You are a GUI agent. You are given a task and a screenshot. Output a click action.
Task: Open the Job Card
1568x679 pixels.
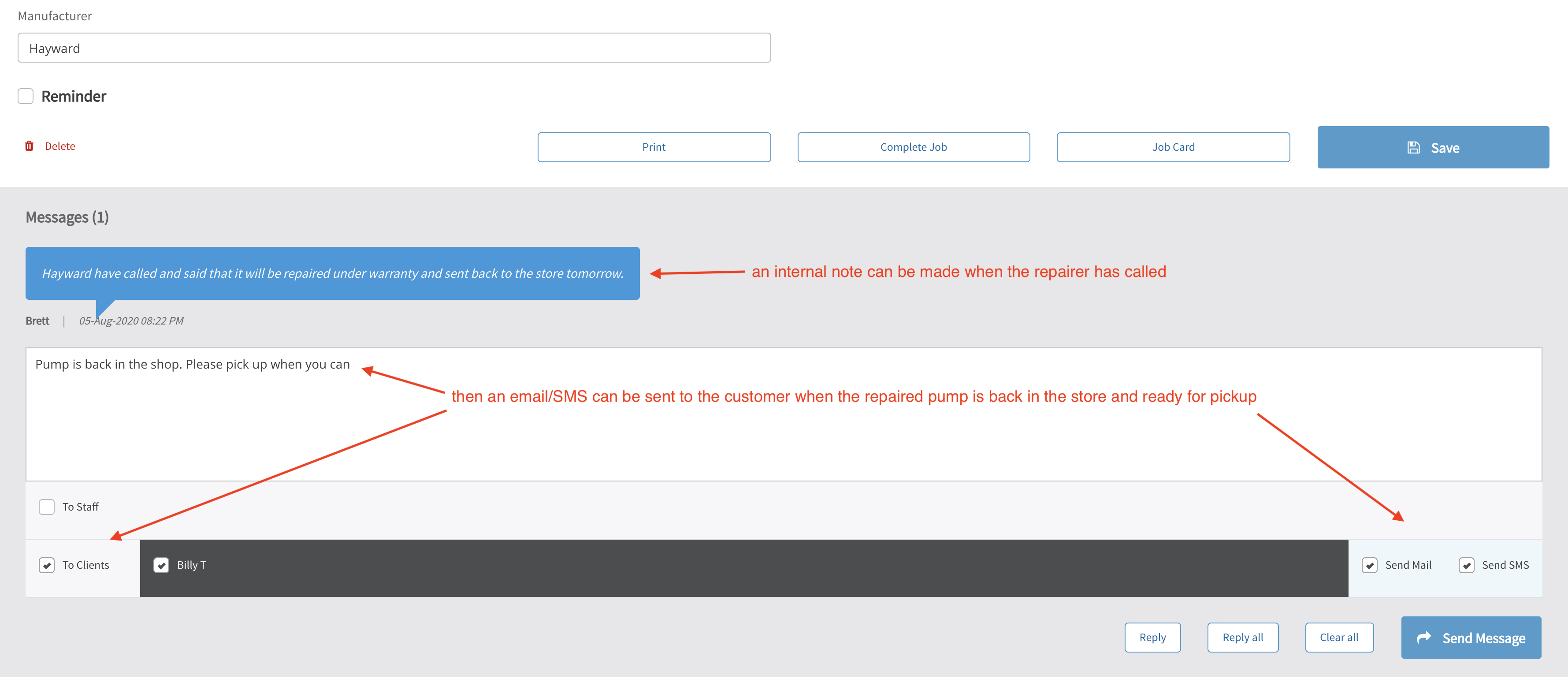click(x=1173, y=147)
